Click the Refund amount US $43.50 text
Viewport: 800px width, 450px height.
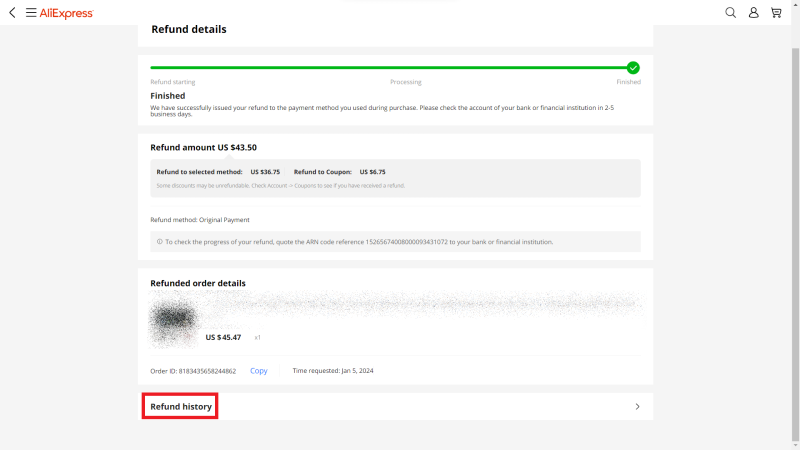pos(203,147)
